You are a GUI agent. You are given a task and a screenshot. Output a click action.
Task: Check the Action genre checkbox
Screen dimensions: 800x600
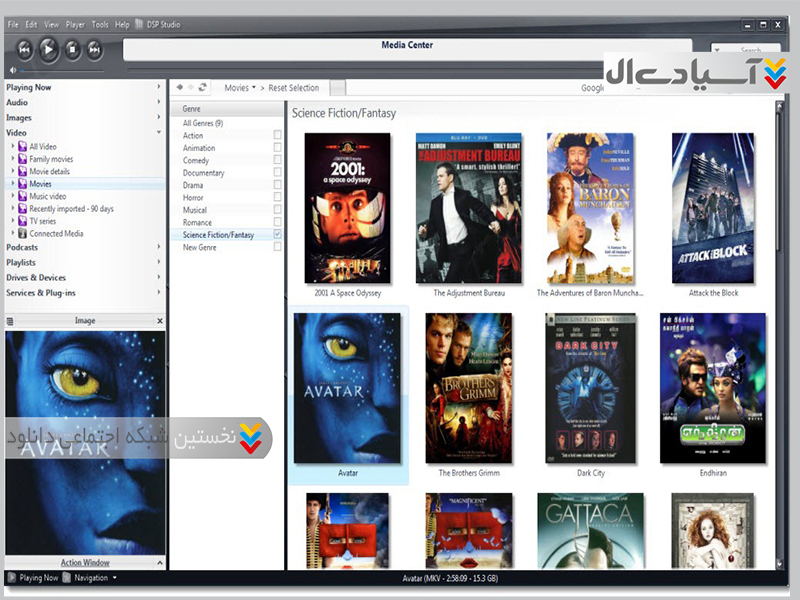tap(277, 135)
